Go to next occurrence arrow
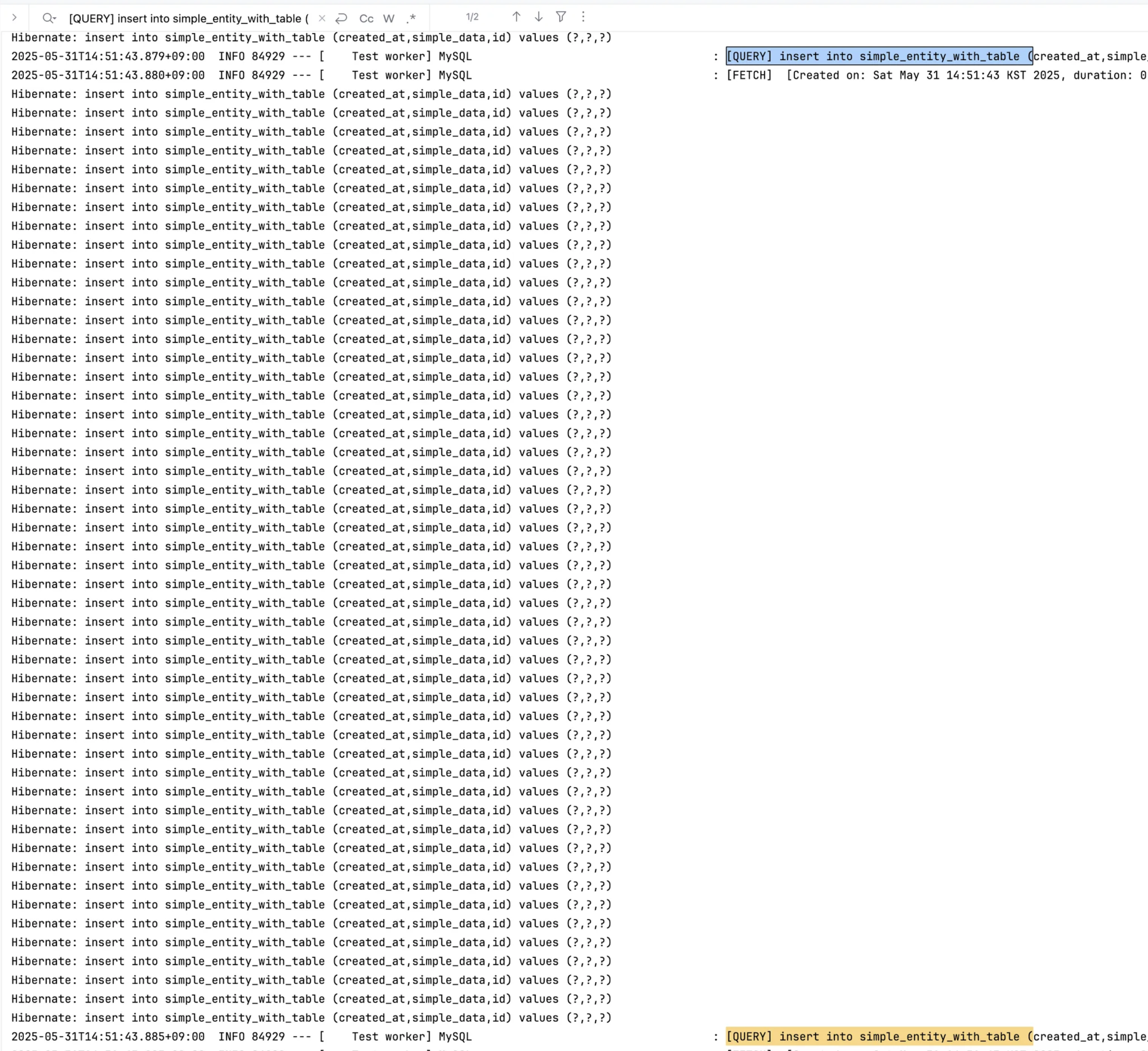Image resolution: width=1148 pixels, height=1051 pixels. click(x=538, y=17)
